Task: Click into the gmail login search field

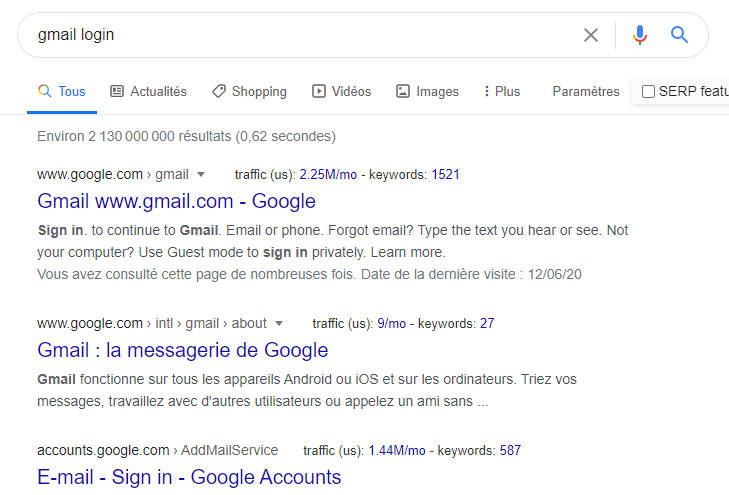Action: click(300, 35)
